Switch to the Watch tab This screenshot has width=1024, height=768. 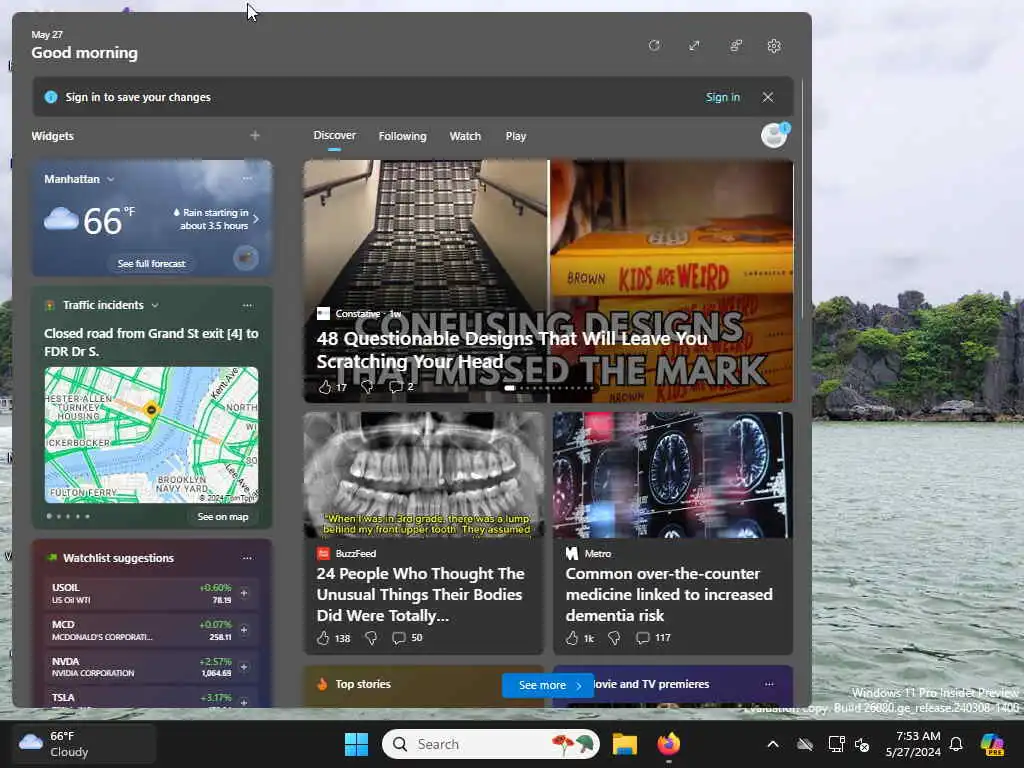[465, 136]
